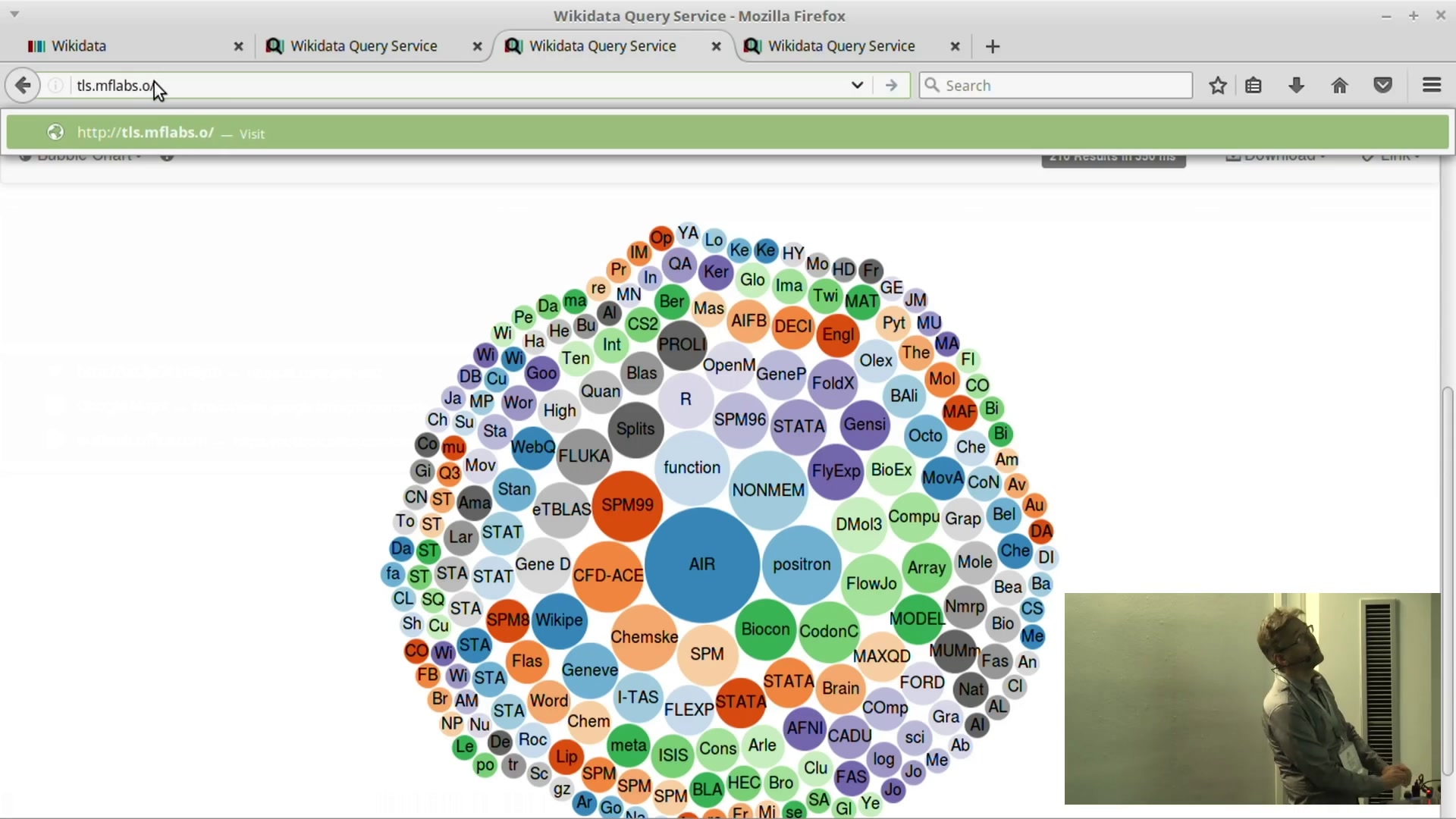The image size is (1456, 819).
Task: Click the eTBLAS bubble
Action: 561,510
